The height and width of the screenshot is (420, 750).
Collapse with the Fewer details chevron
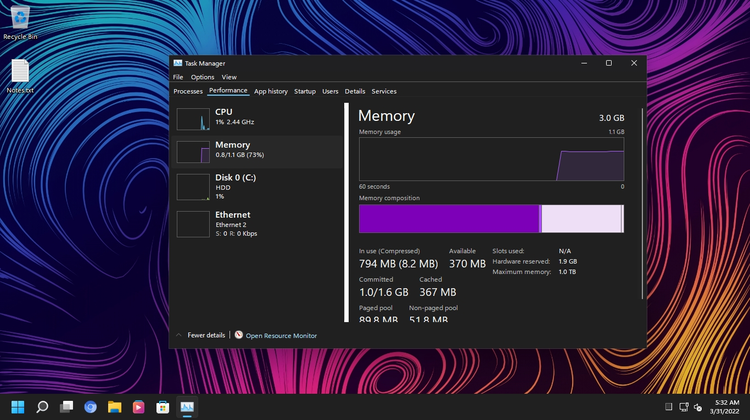[179, 335]
